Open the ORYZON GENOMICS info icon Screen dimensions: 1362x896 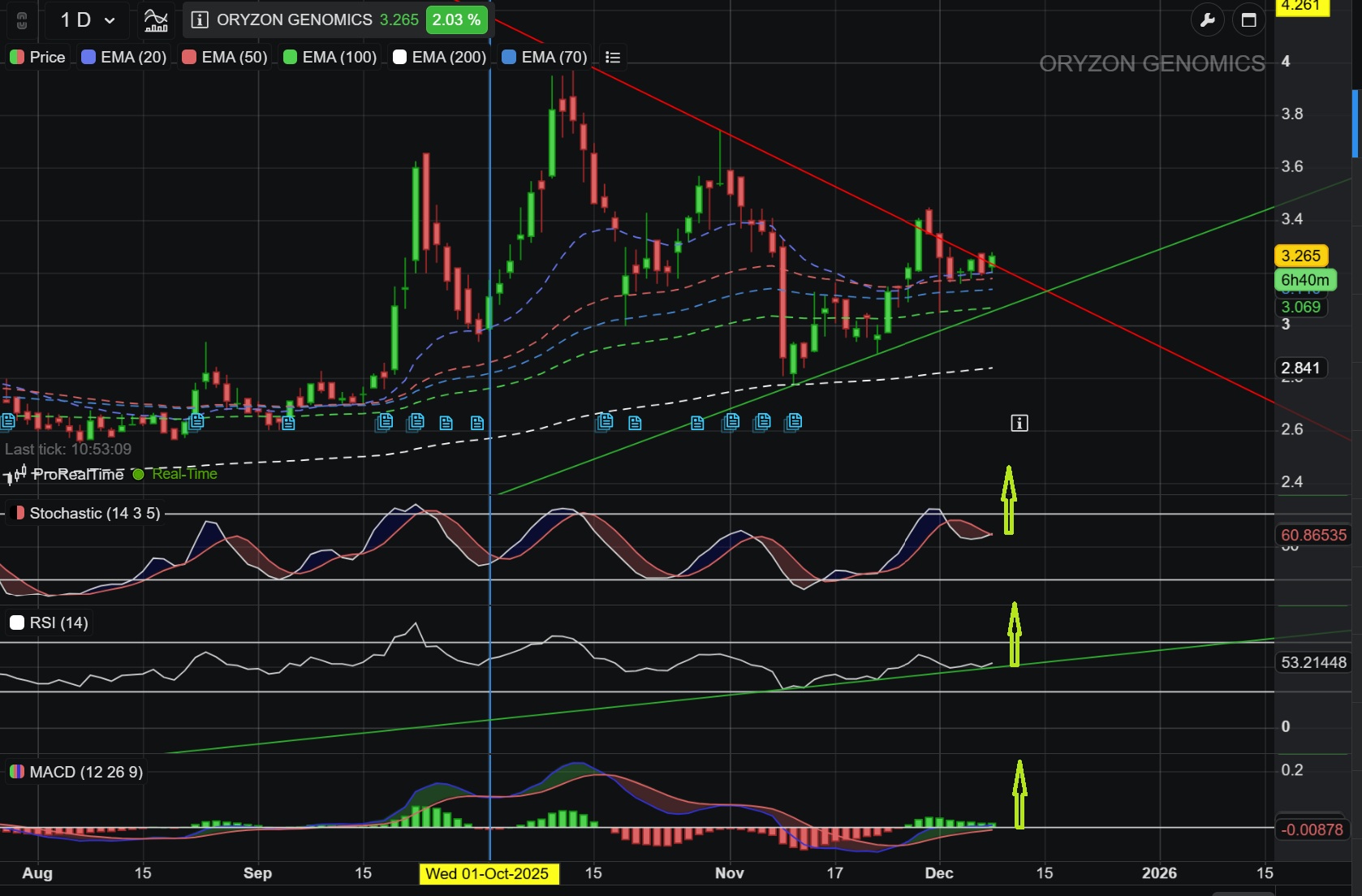click(x=198, y=20)
